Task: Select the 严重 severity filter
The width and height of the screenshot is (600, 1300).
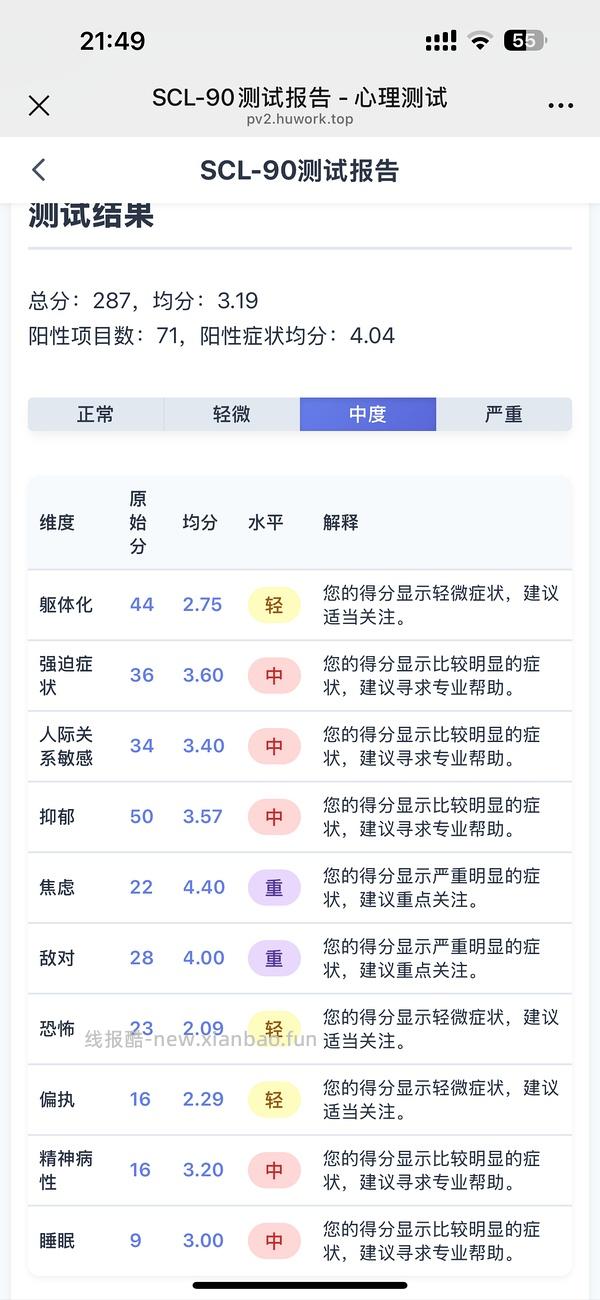Action: pos(503,413)
